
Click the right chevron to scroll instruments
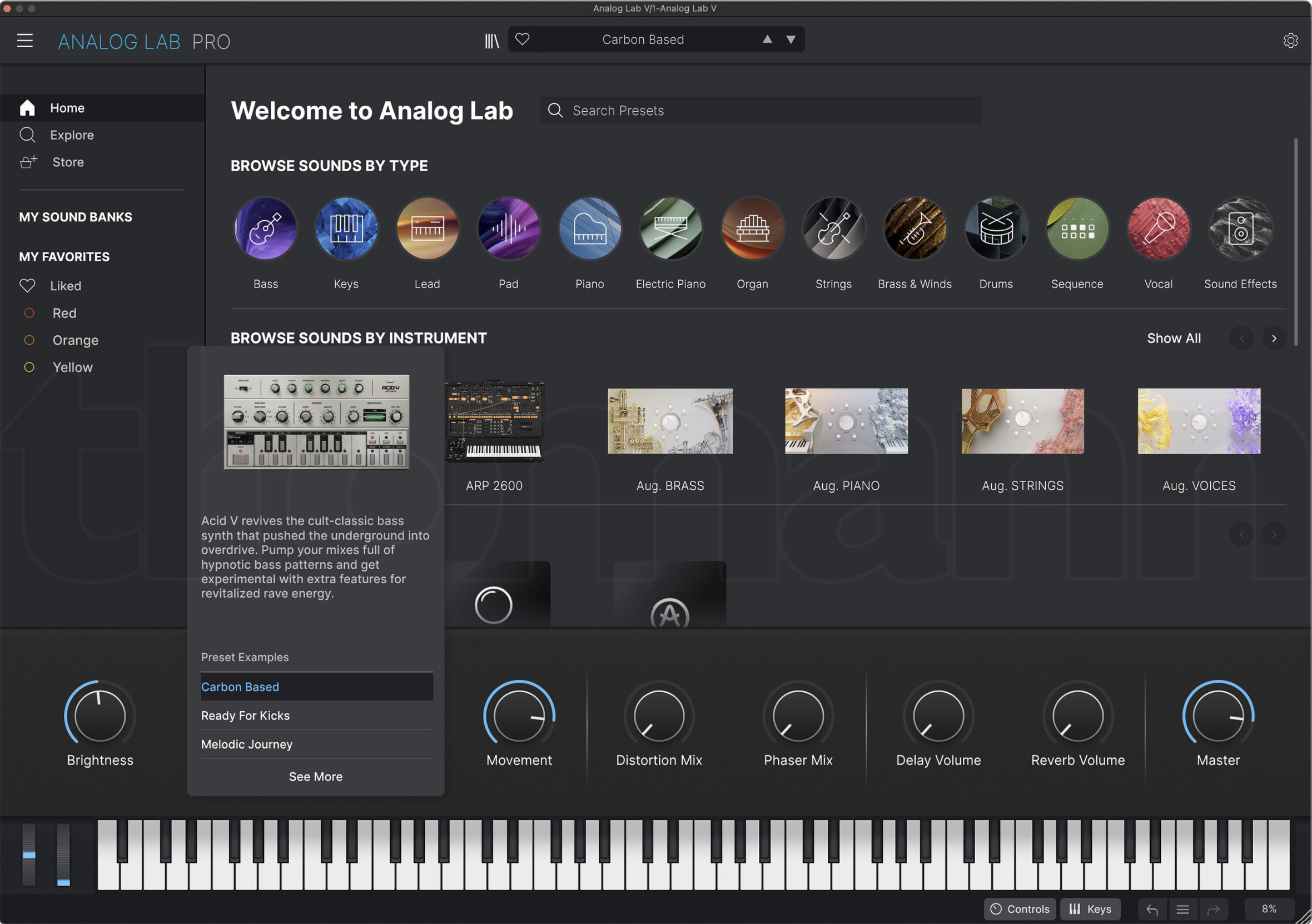coord(1274,338)
